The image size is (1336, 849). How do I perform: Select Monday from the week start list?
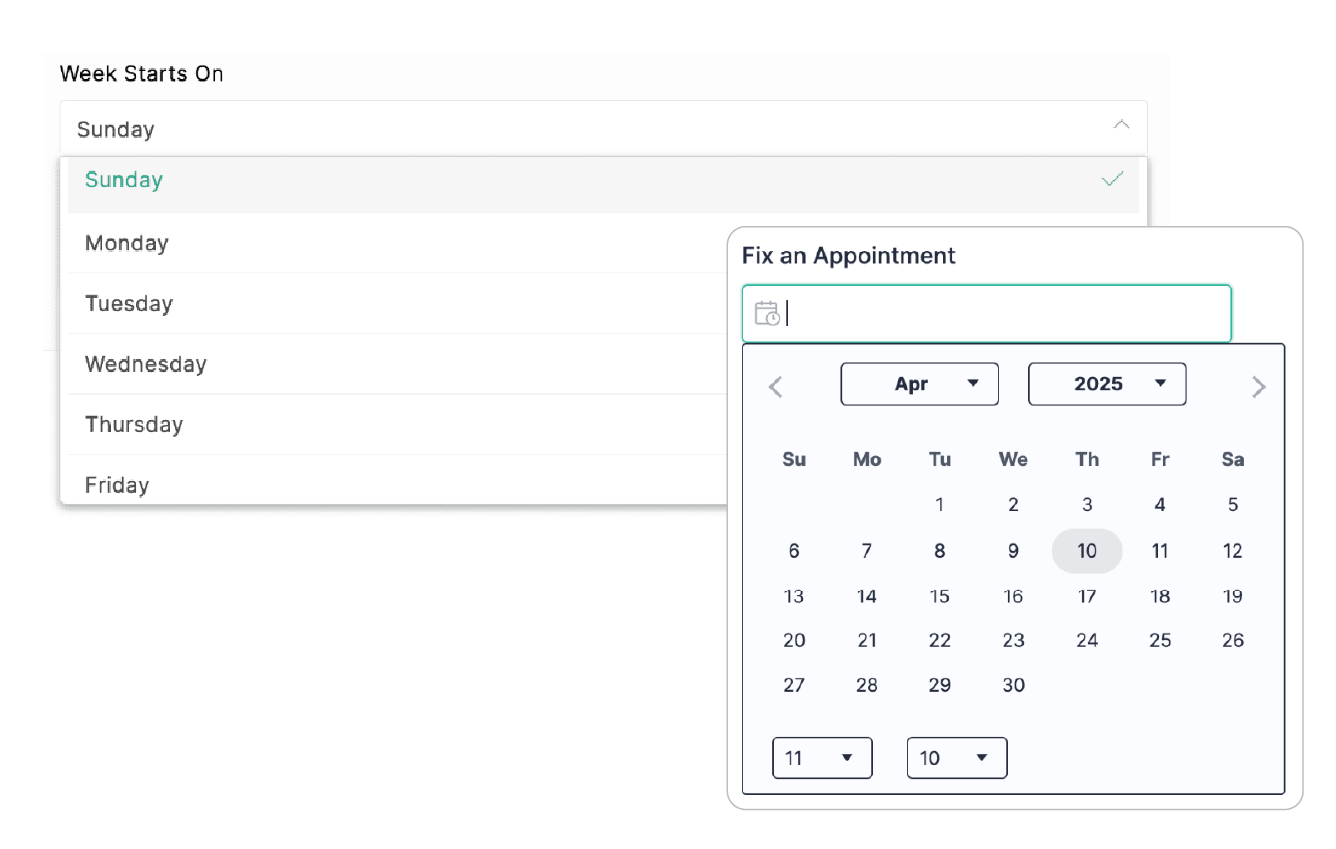point(127,243)
